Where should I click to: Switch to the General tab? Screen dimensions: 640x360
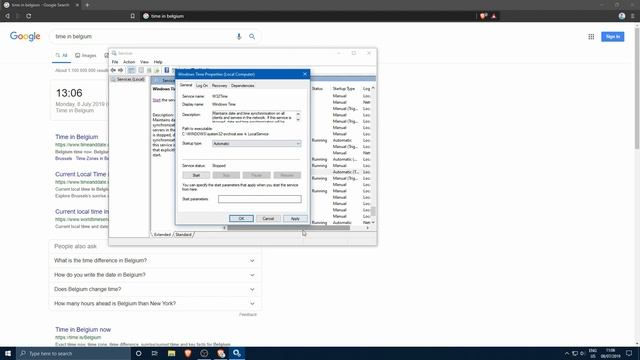pos(186,85)
